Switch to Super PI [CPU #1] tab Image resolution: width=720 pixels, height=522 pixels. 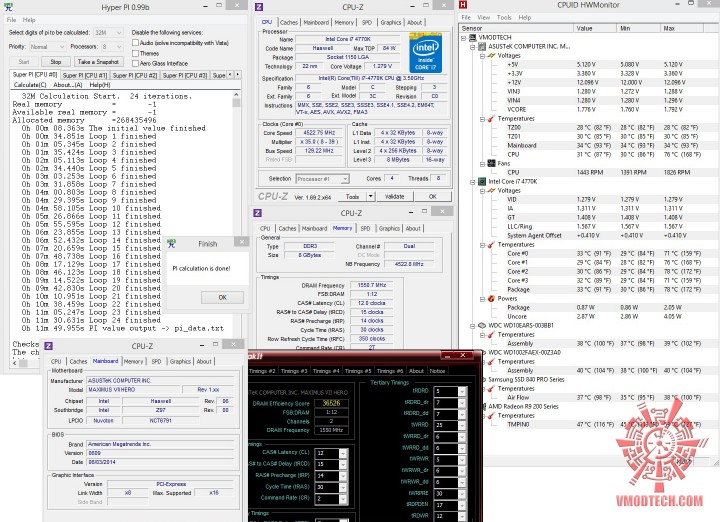pos(84,75)
